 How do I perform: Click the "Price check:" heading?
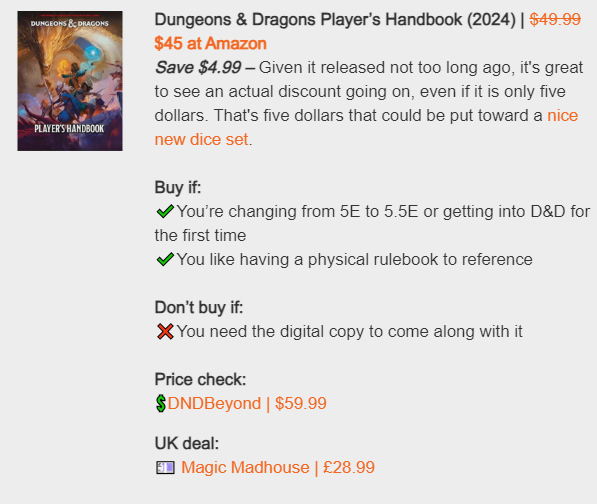[200, 379]
